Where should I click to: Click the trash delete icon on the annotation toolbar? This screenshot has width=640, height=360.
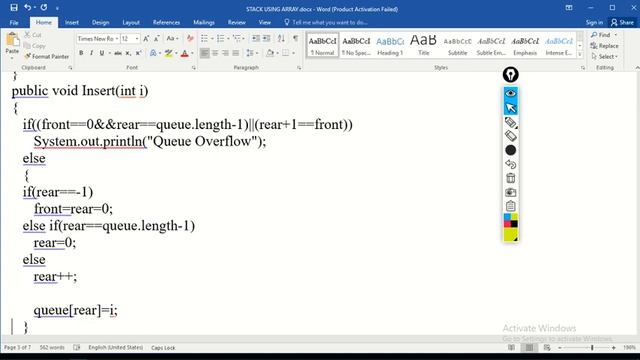pos(511,178)
